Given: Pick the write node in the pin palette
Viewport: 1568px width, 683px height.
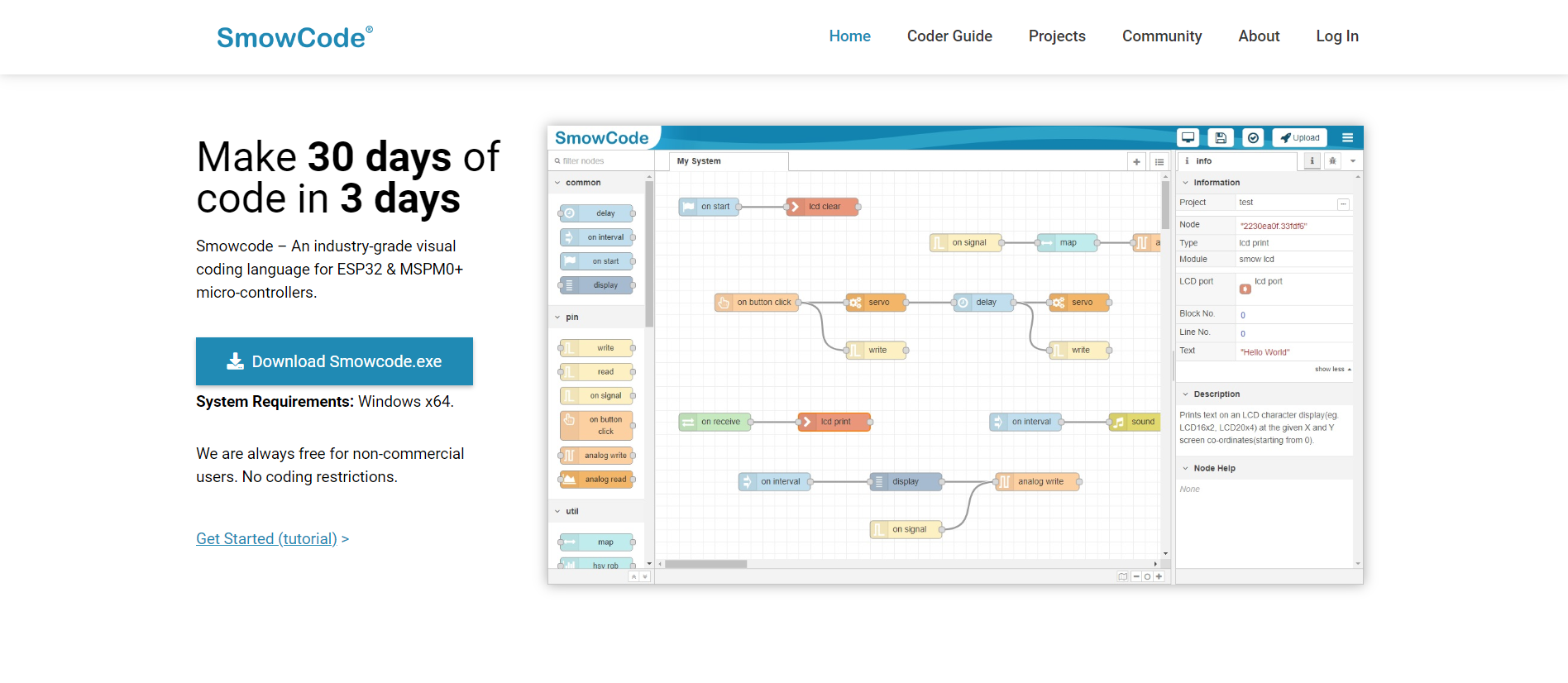Looking at the screenshot, I should tap(597, 348).
